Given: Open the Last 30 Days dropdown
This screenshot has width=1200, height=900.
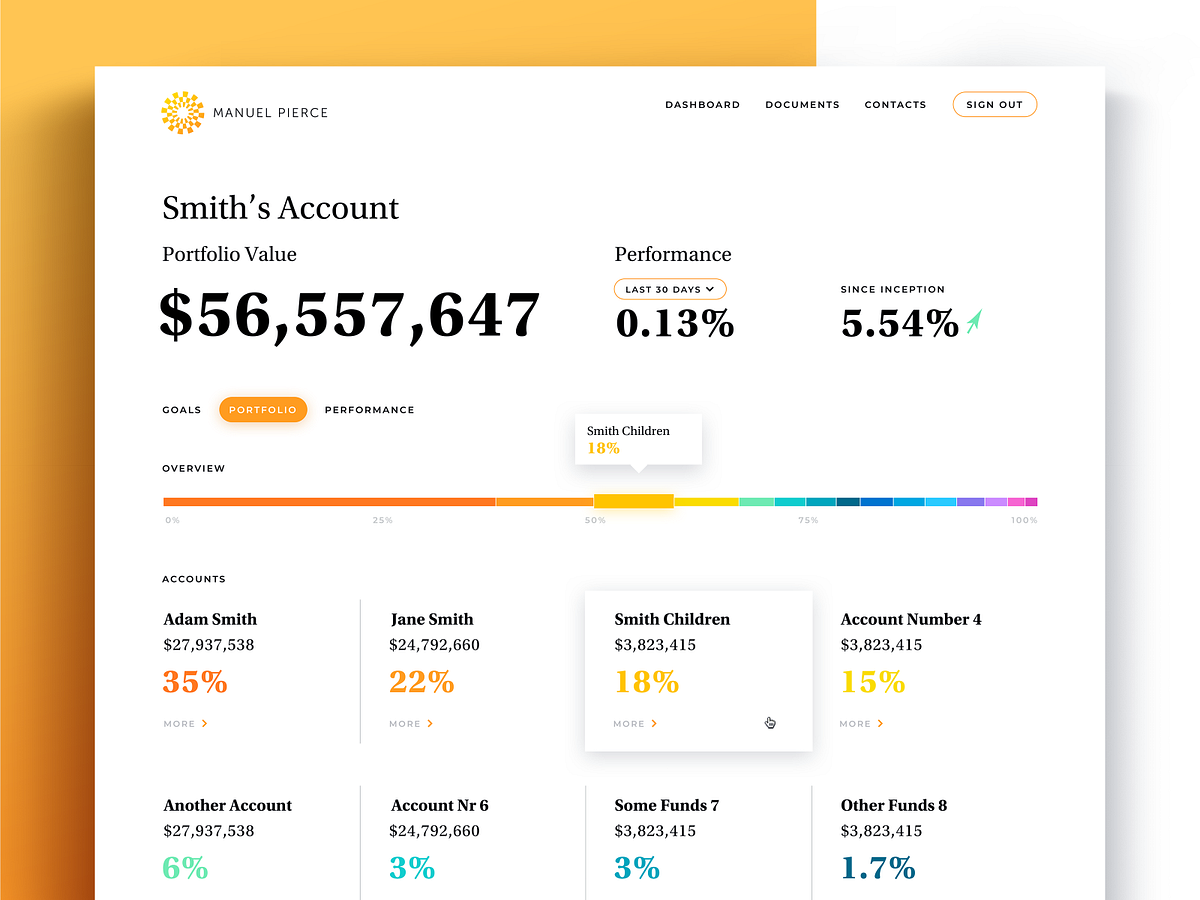Looking at the screenshot, I should click(670, 289).
